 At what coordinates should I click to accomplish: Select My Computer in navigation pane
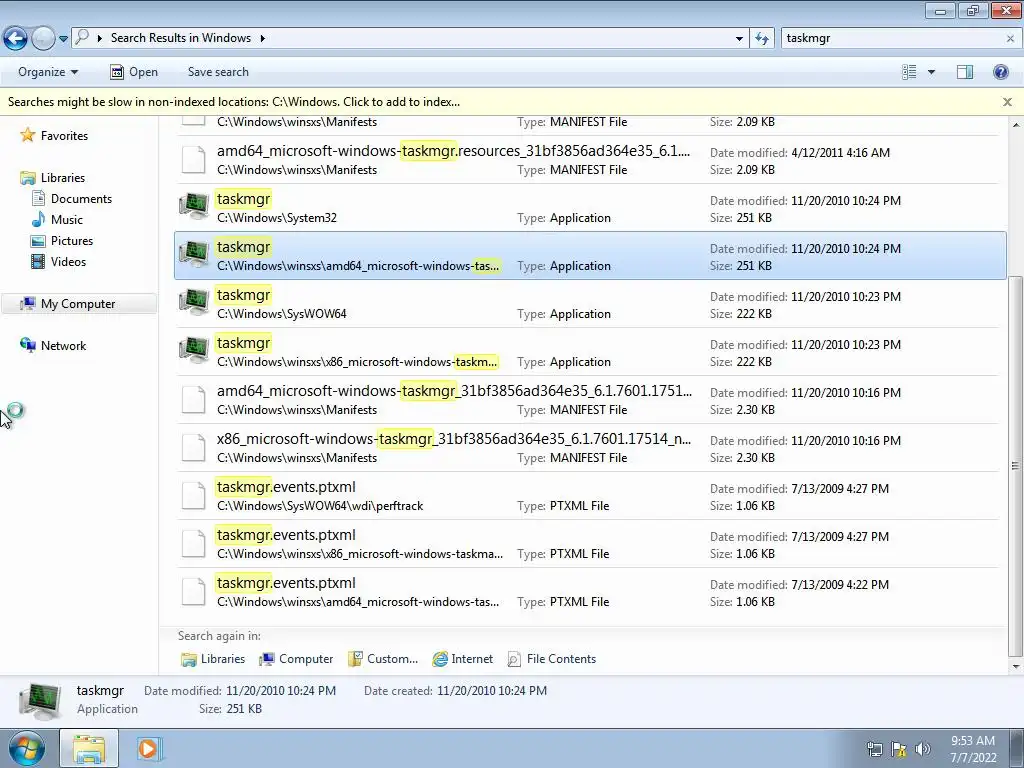(78, 304)
